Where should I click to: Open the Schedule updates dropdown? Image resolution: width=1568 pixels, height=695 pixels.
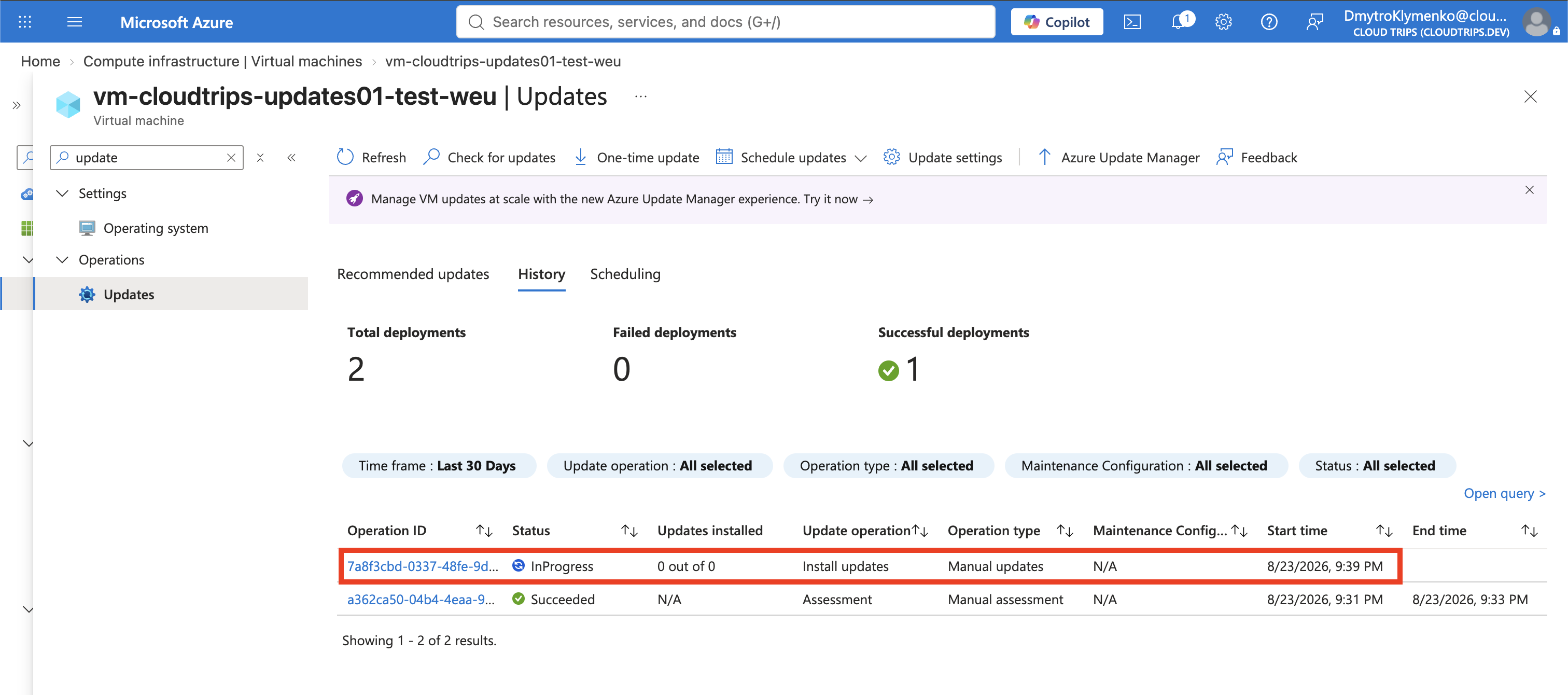[x=791, y=157]
